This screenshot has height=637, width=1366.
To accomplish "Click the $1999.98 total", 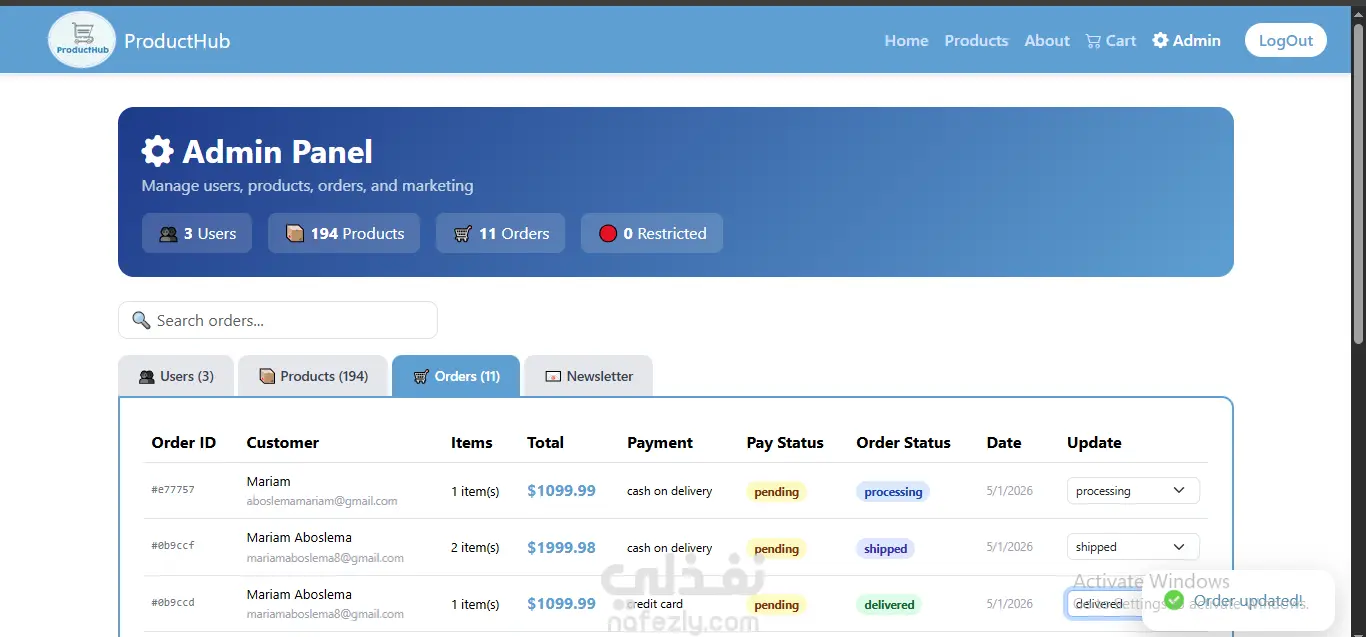I will 561,547.
